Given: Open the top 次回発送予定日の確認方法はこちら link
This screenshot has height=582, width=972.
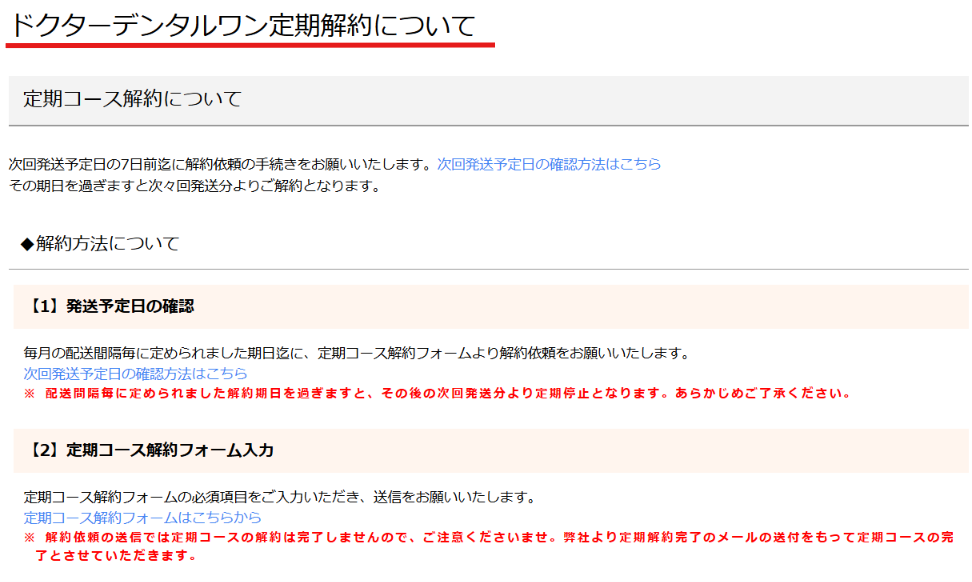Looking at the screenshot, I should [x=549, y=164].
